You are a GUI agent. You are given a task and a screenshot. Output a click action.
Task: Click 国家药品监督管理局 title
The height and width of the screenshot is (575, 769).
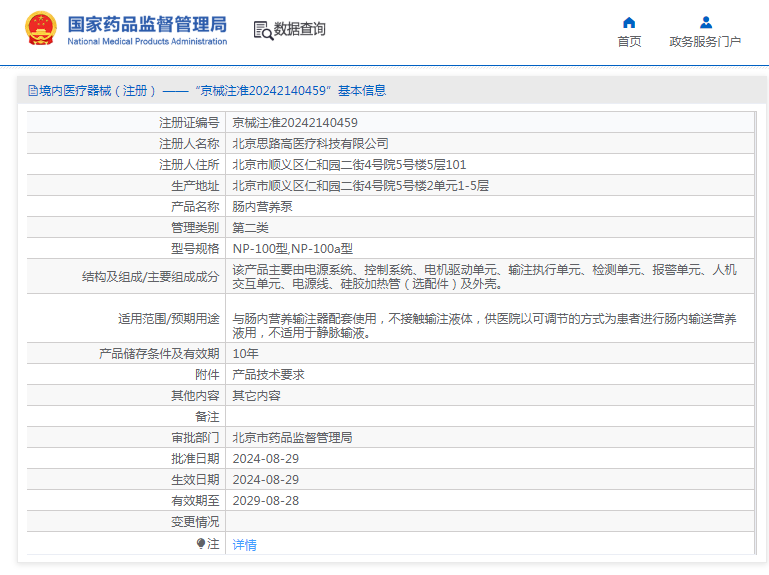coord(147,25)
